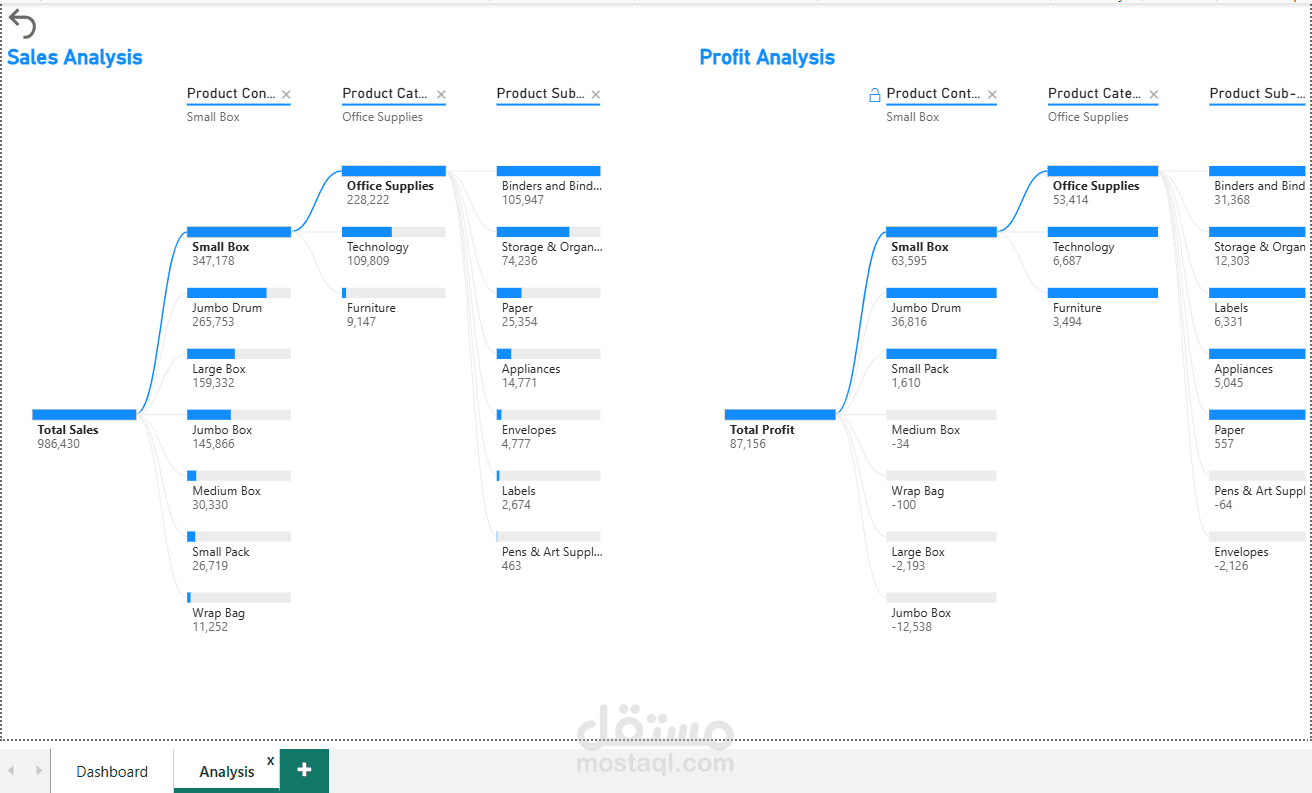Select the Analysis page tab
This screenshot has width=1312, height=793.
(x=226, y=772)
